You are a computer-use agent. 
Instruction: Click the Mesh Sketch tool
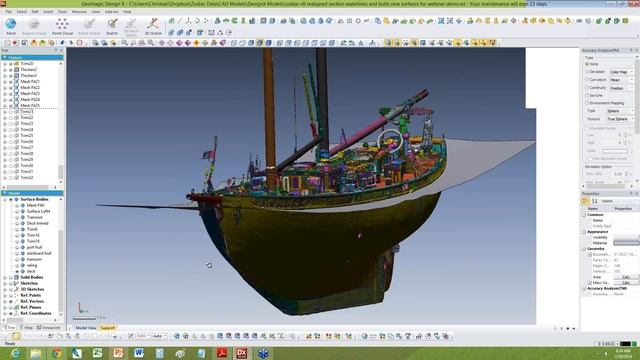(89, 27)
